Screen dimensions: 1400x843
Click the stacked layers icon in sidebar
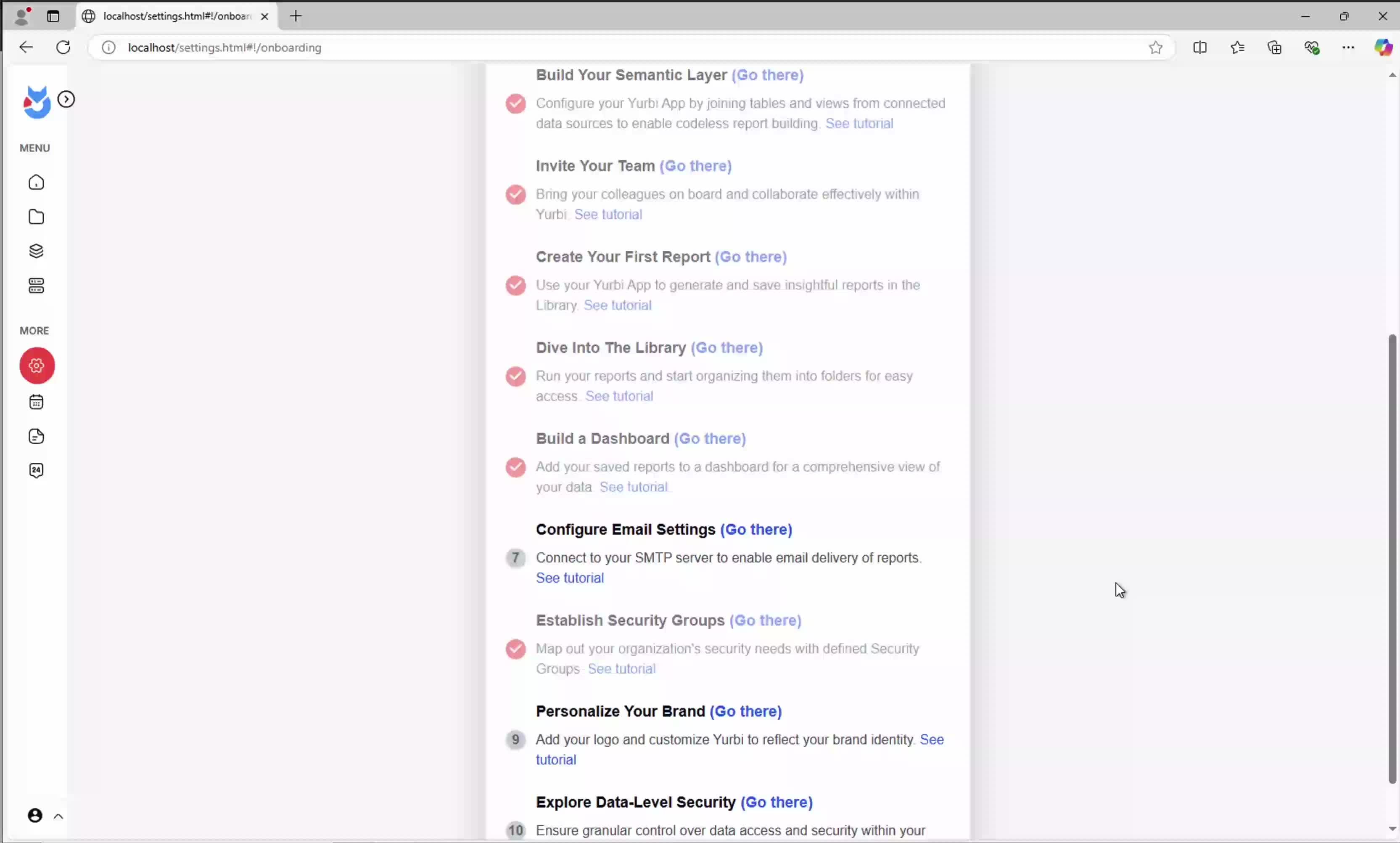[36, 251]
